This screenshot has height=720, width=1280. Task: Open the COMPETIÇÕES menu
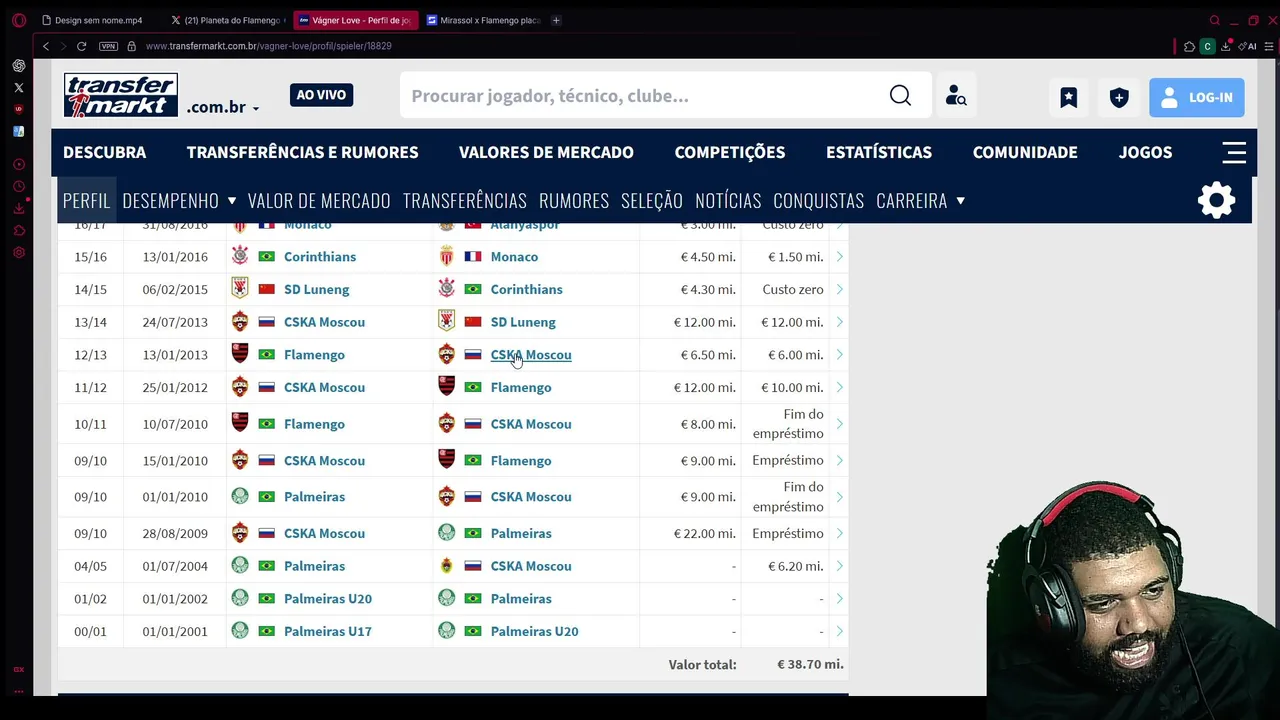730,152
